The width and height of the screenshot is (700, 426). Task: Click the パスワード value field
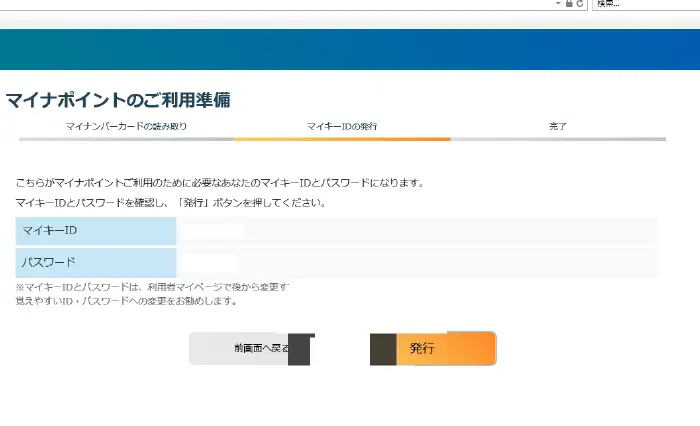click(417, 263)
